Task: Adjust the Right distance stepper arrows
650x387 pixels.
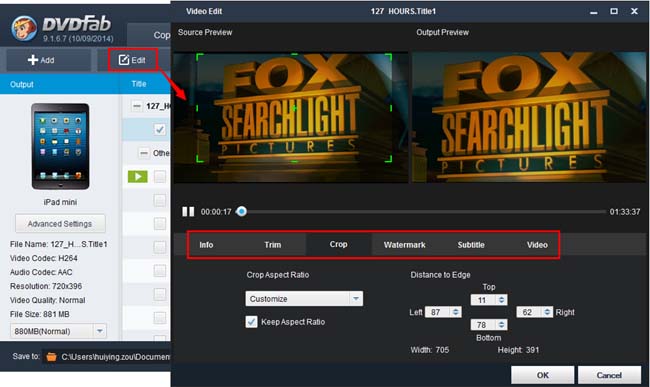Action: 547,312
